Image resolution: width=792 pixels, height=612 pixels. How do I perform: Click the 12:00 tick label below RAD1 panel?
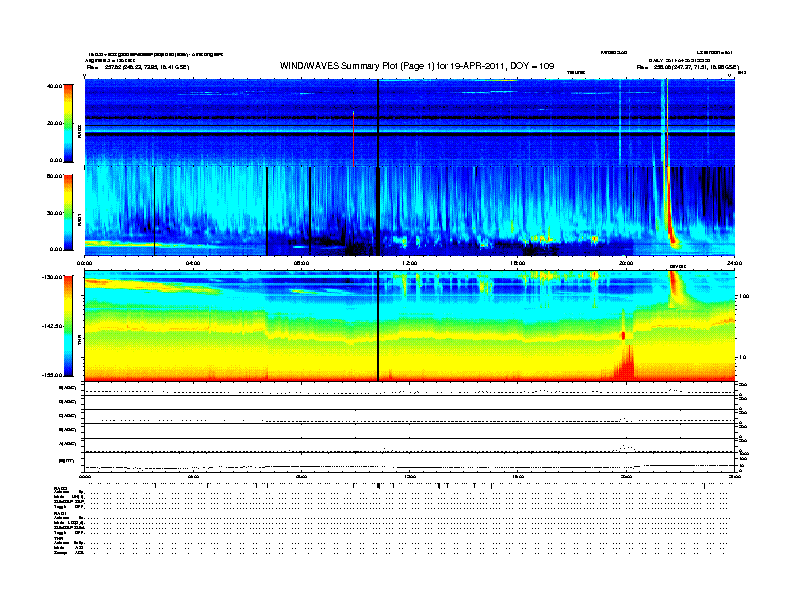410,263
